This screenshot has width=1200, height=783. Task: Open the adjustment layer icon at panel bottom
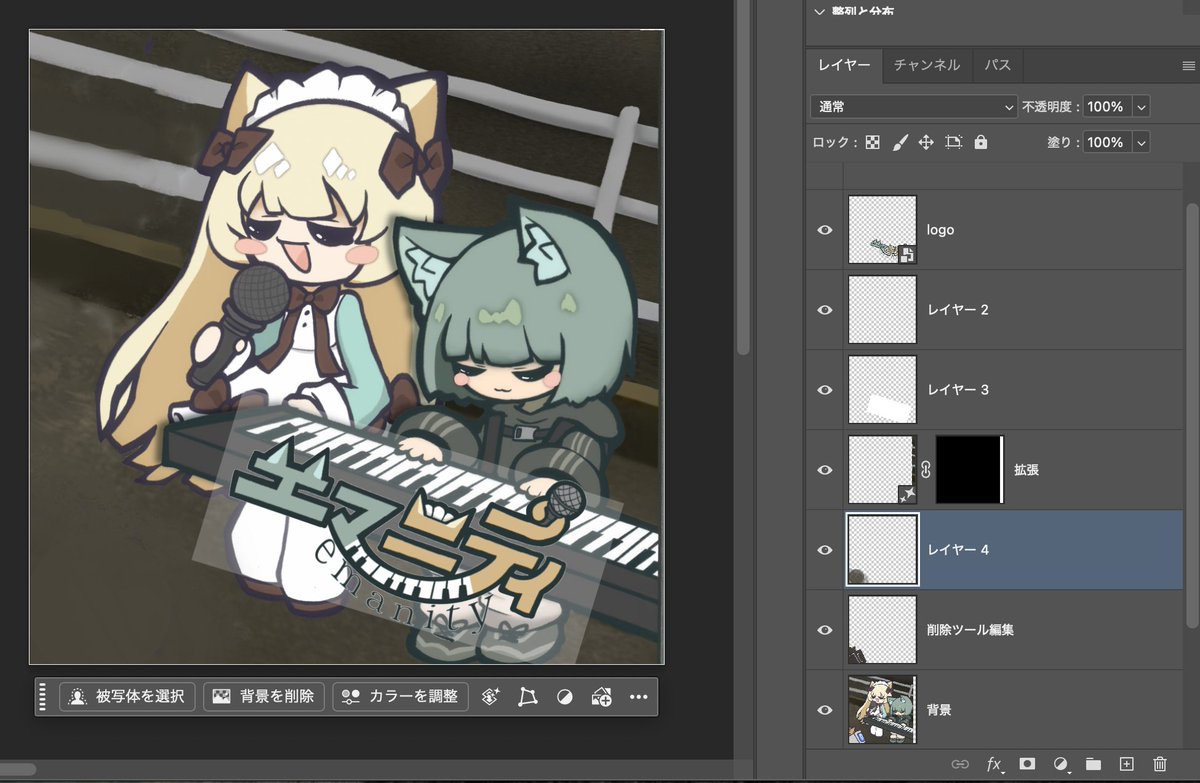[1062, 764]
